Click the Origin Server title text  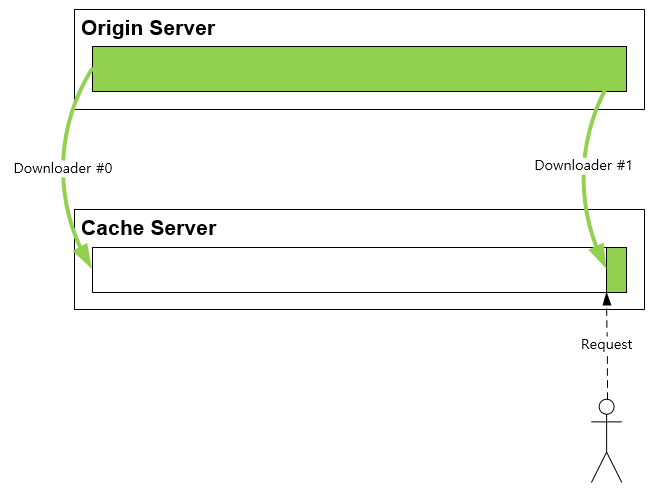pos(148,28)
